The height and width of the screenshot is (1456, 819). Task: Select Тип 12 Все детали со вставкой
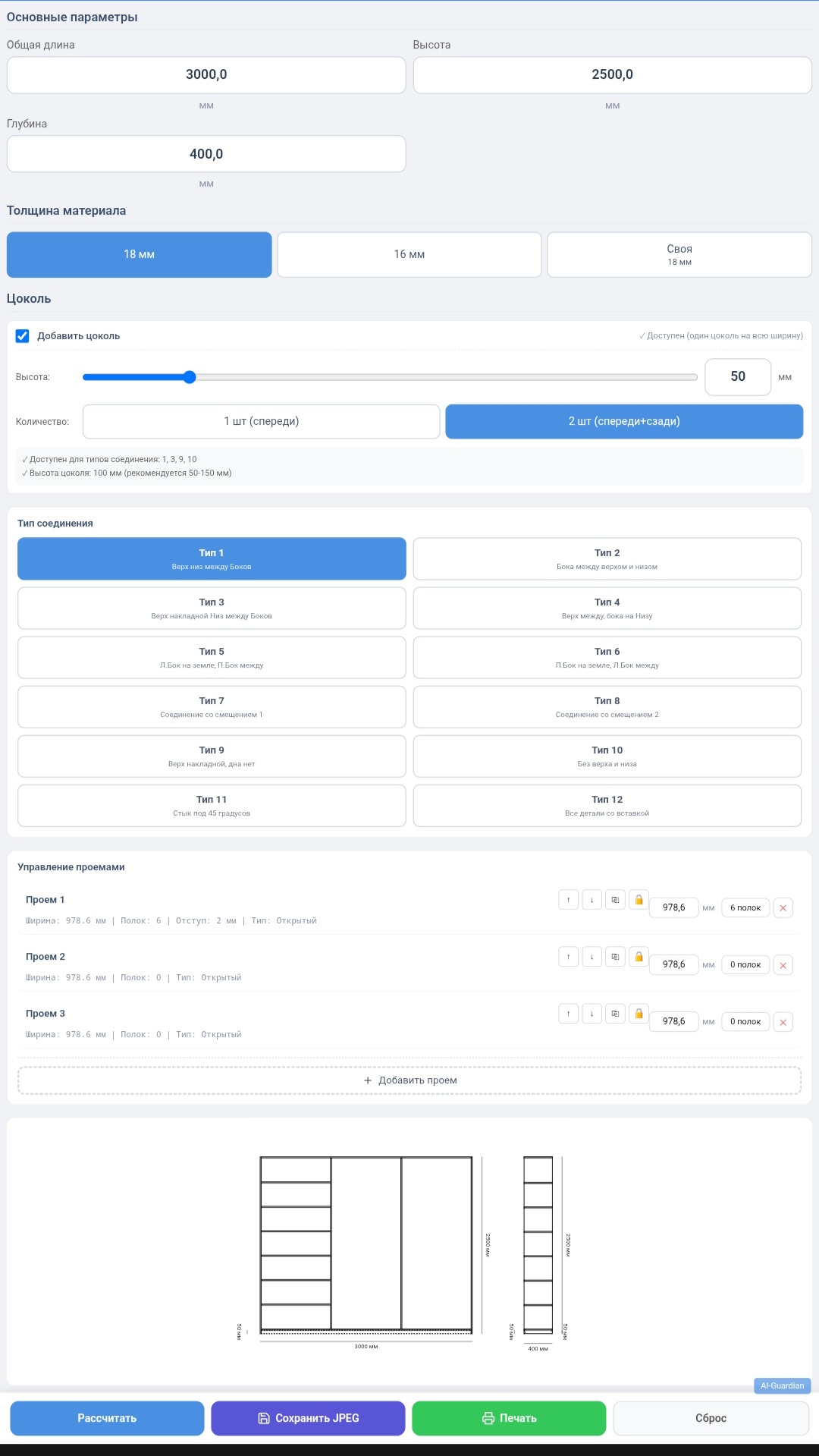[x=607, y=805]
